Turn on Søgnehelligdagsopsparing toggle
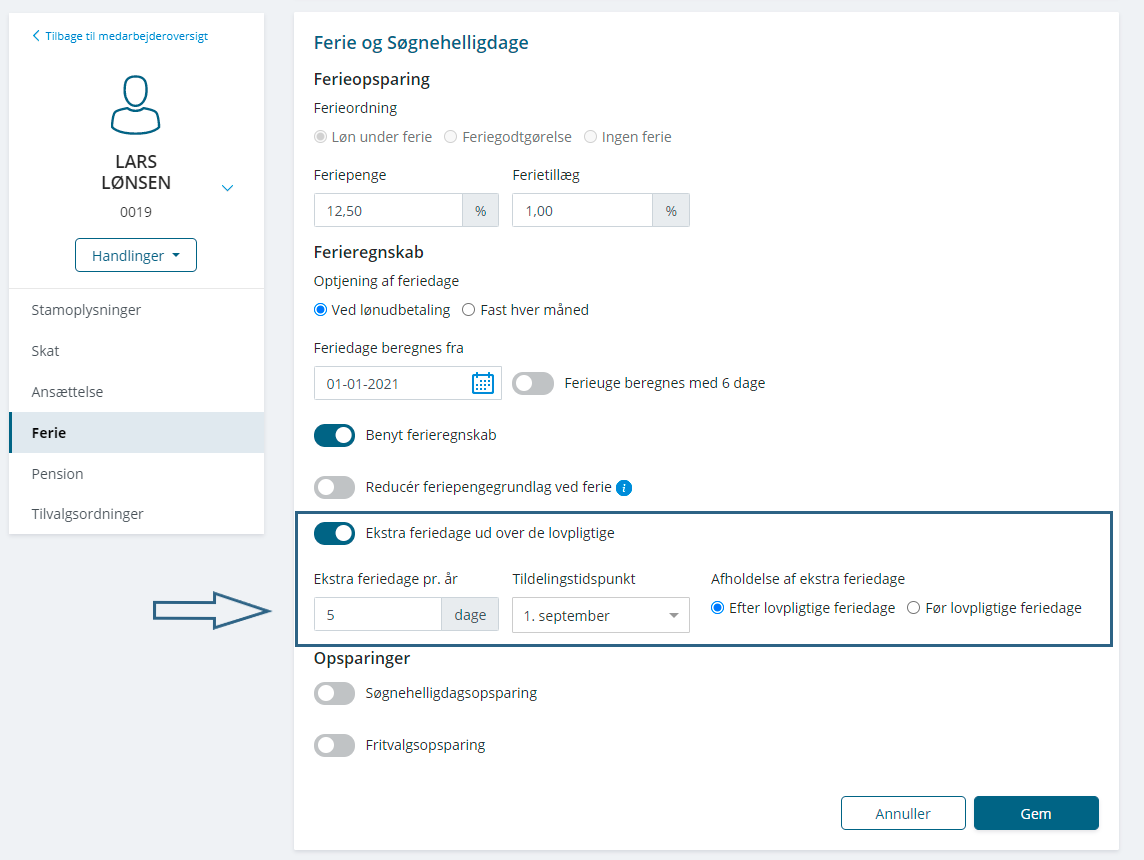 [x=334, y=693]
